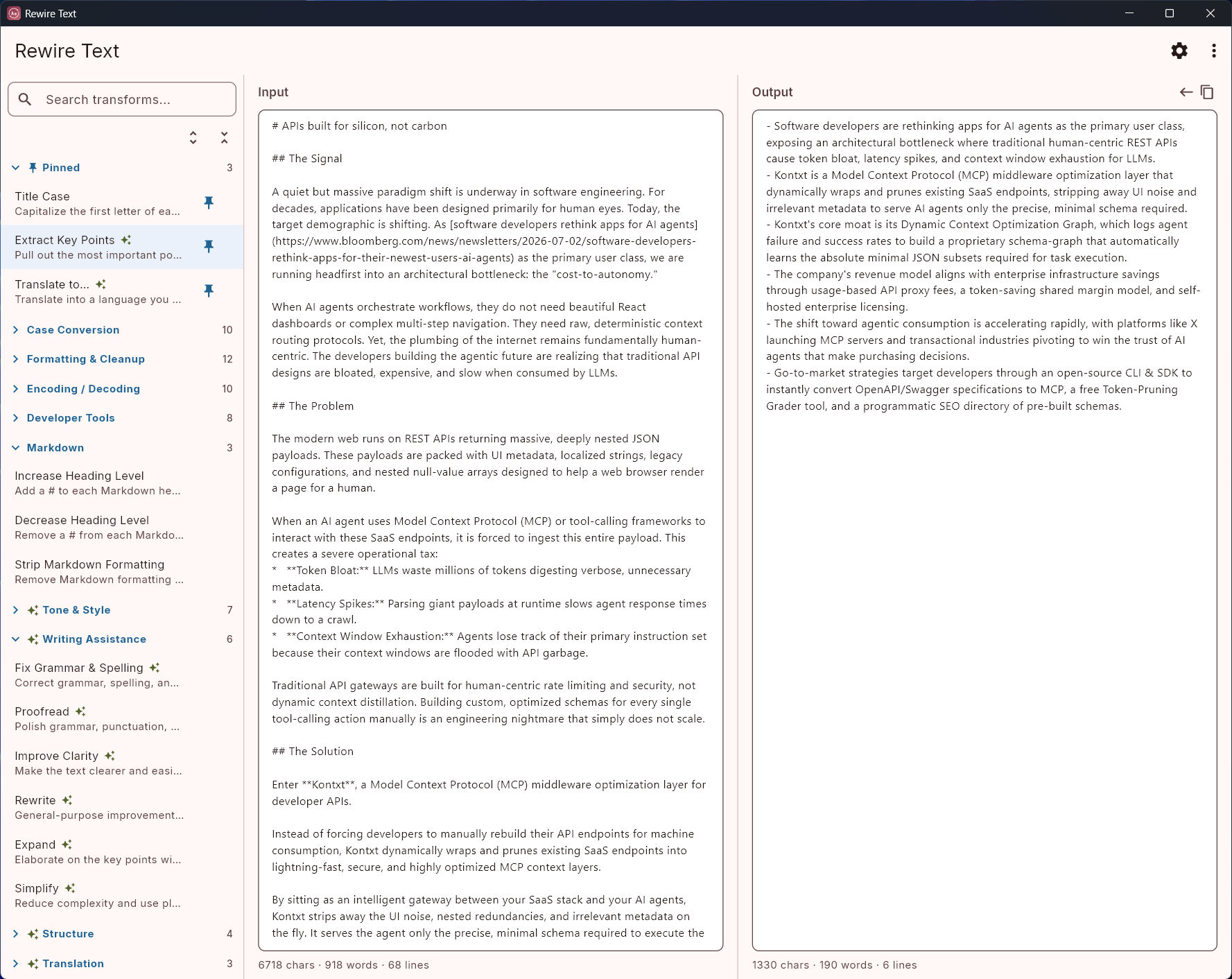Focus the Search transforms field
This screenshot has width=1232, height=979.
[x=122, y=99]
